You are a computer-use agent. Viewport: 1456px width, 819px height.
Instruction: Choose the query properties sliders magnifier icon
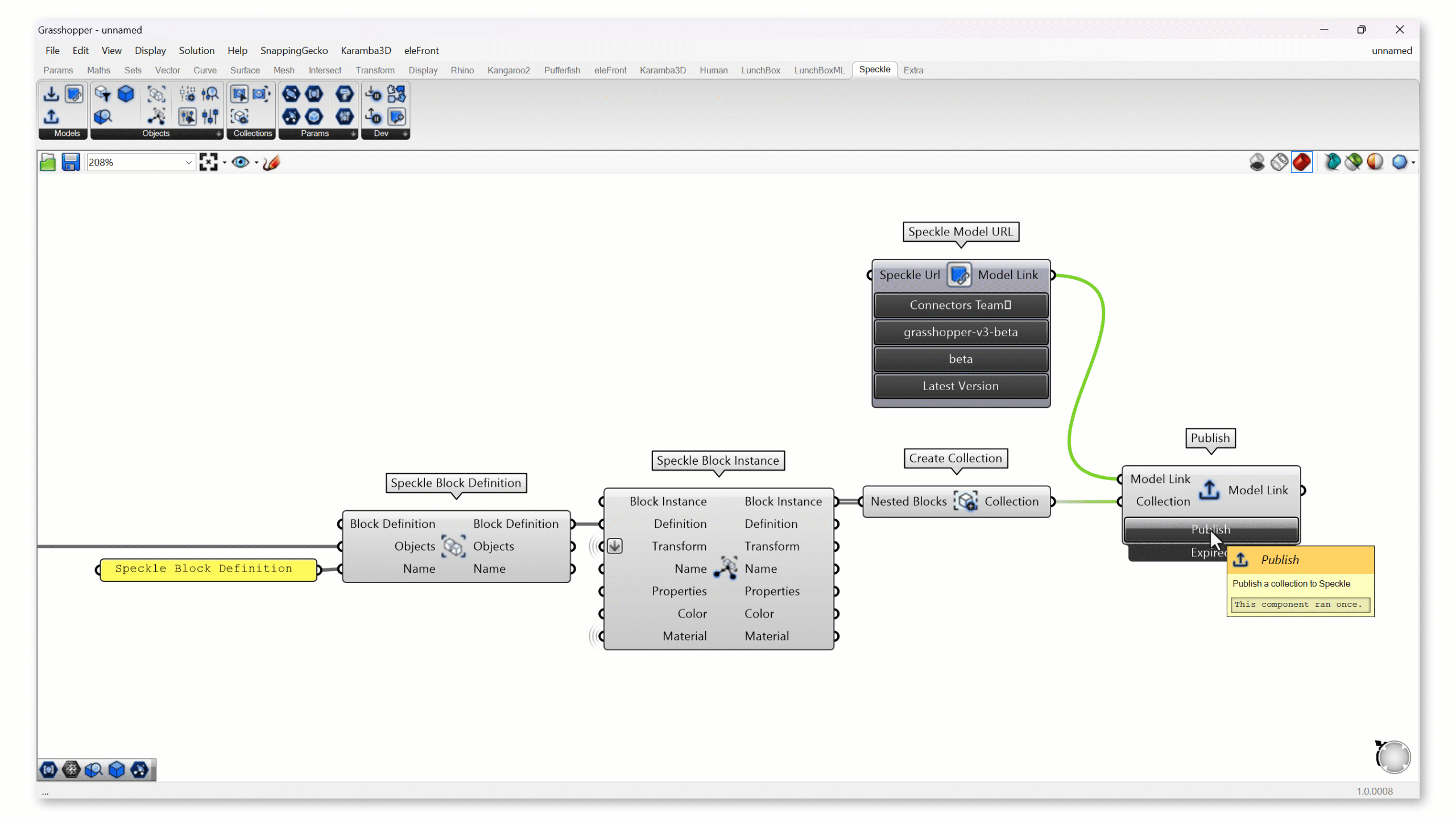coord(210,94)
